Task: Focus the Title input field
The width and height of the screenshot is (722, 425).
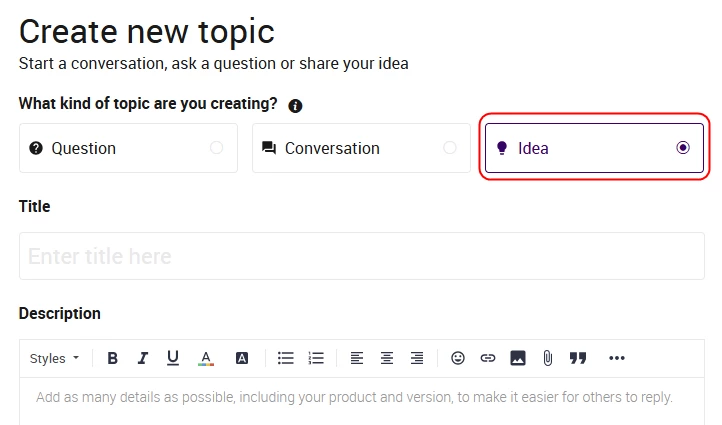Action: (x=362, y=256)
